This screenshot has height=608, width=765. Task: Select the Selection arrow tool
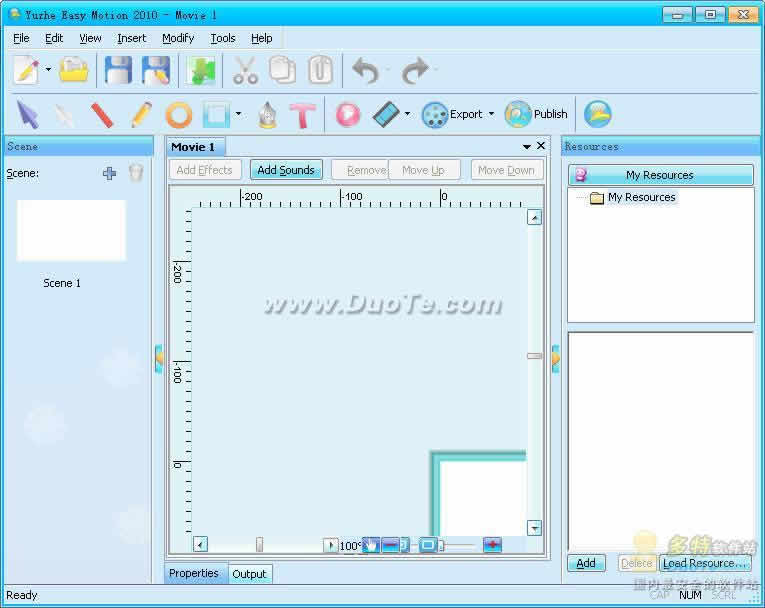27,115
